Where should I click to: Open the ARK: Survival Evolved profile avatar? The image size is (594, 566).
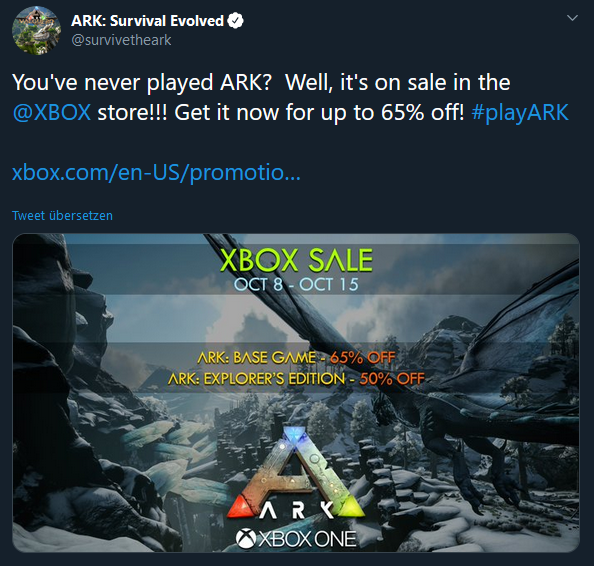[x=36, y=30]
